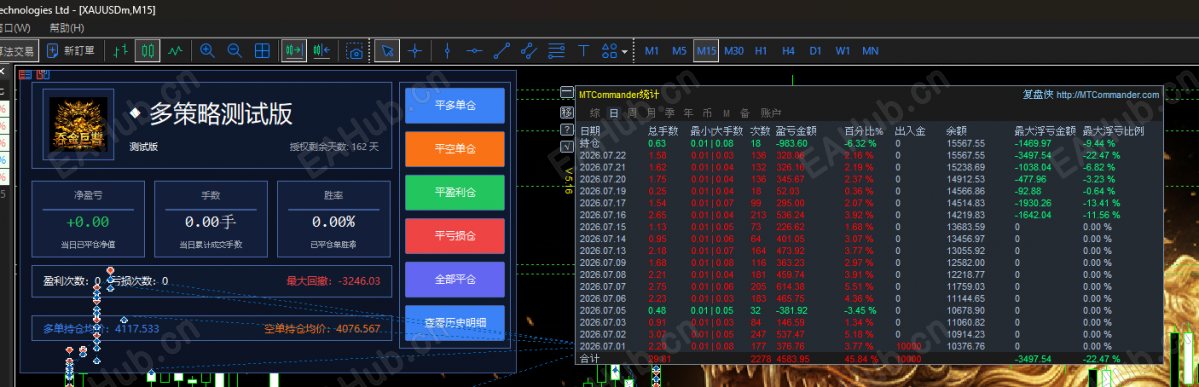
Task: Open the http://MTCommander.com link
Action: click(1108, 95)
